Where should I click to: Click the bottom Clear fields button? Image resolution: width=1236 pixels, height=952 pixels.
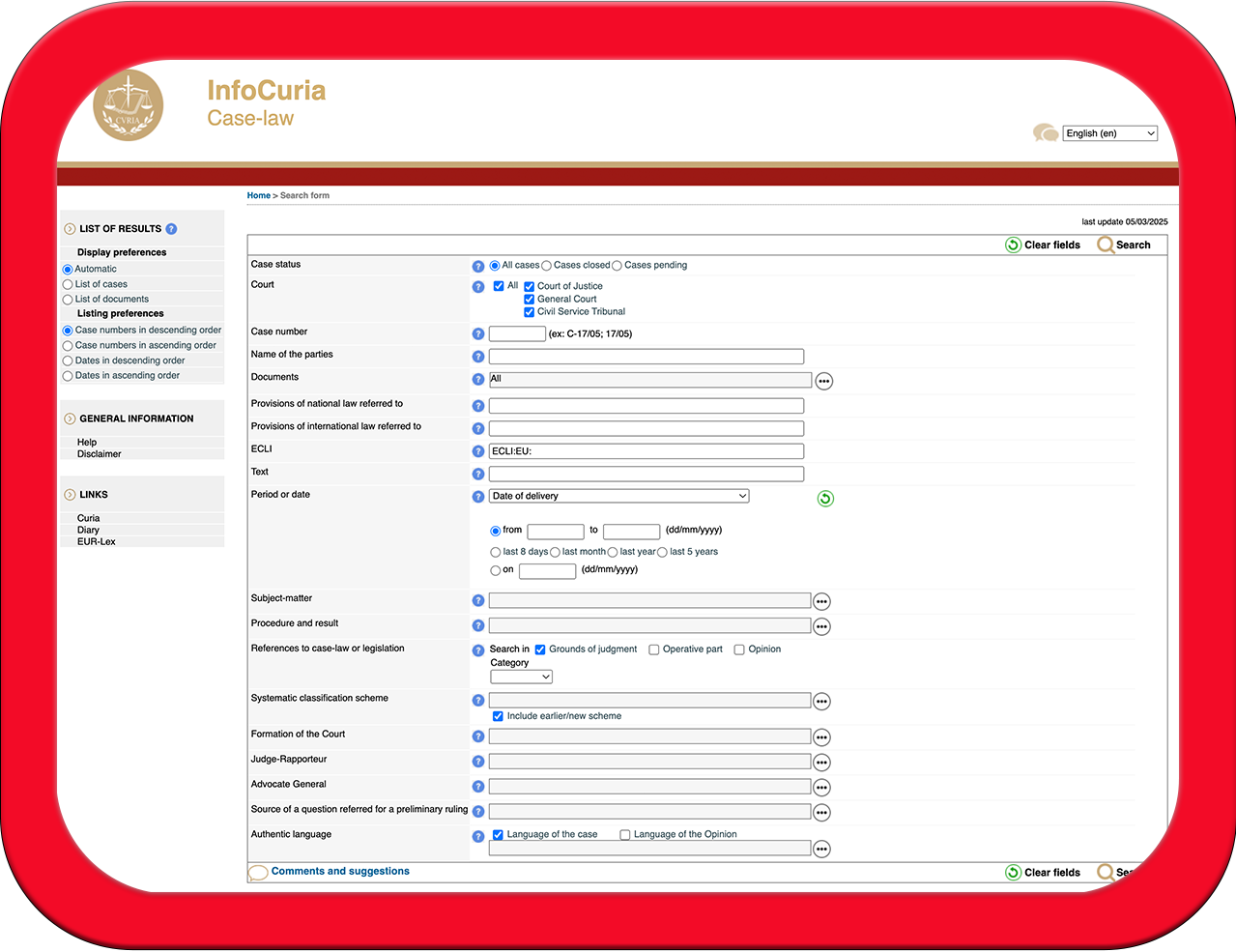point(1043,873)
